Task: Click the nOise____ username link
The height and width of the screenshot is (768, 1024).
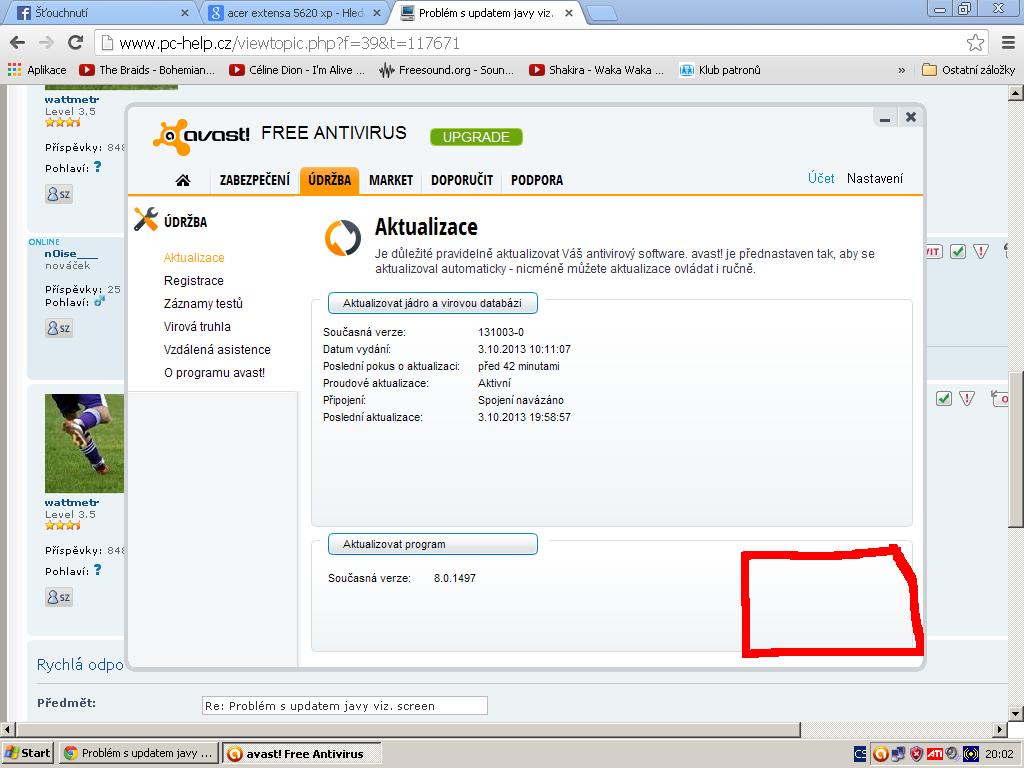Action: pyautogui.click(x=71, y=253)
